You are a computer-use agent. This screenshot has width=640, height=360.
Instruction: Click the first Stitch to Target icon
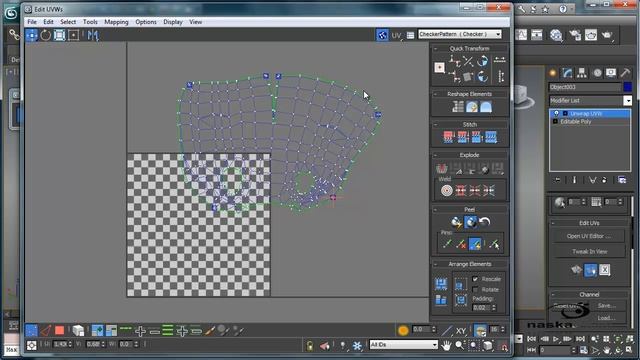click(448, 137)
